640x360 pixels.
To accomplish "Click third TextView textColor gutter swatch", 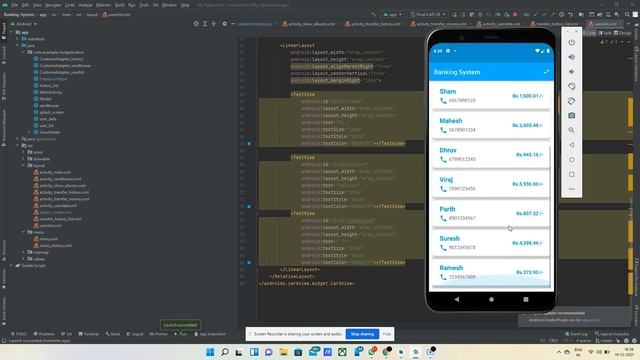I will tap(249, 262).
